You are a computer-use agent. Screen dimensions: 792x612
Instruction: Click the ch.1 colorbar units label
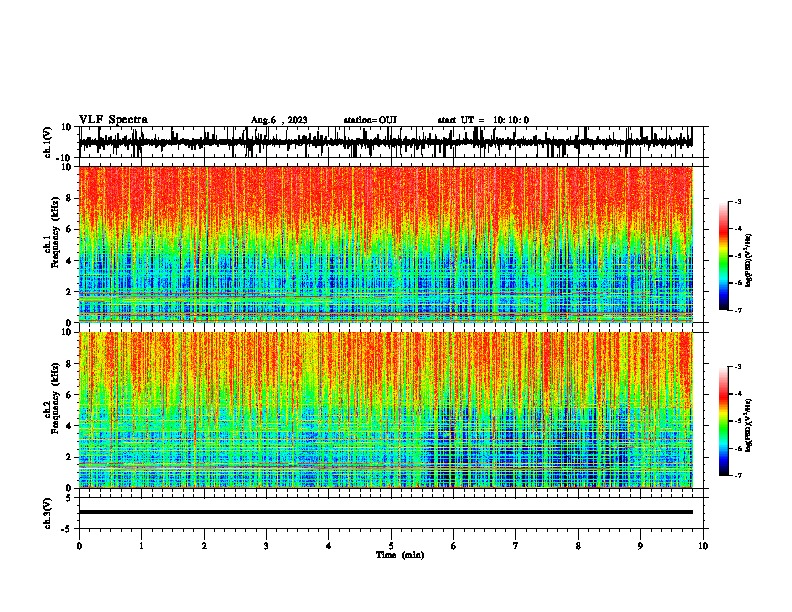[x=749, y=260]
